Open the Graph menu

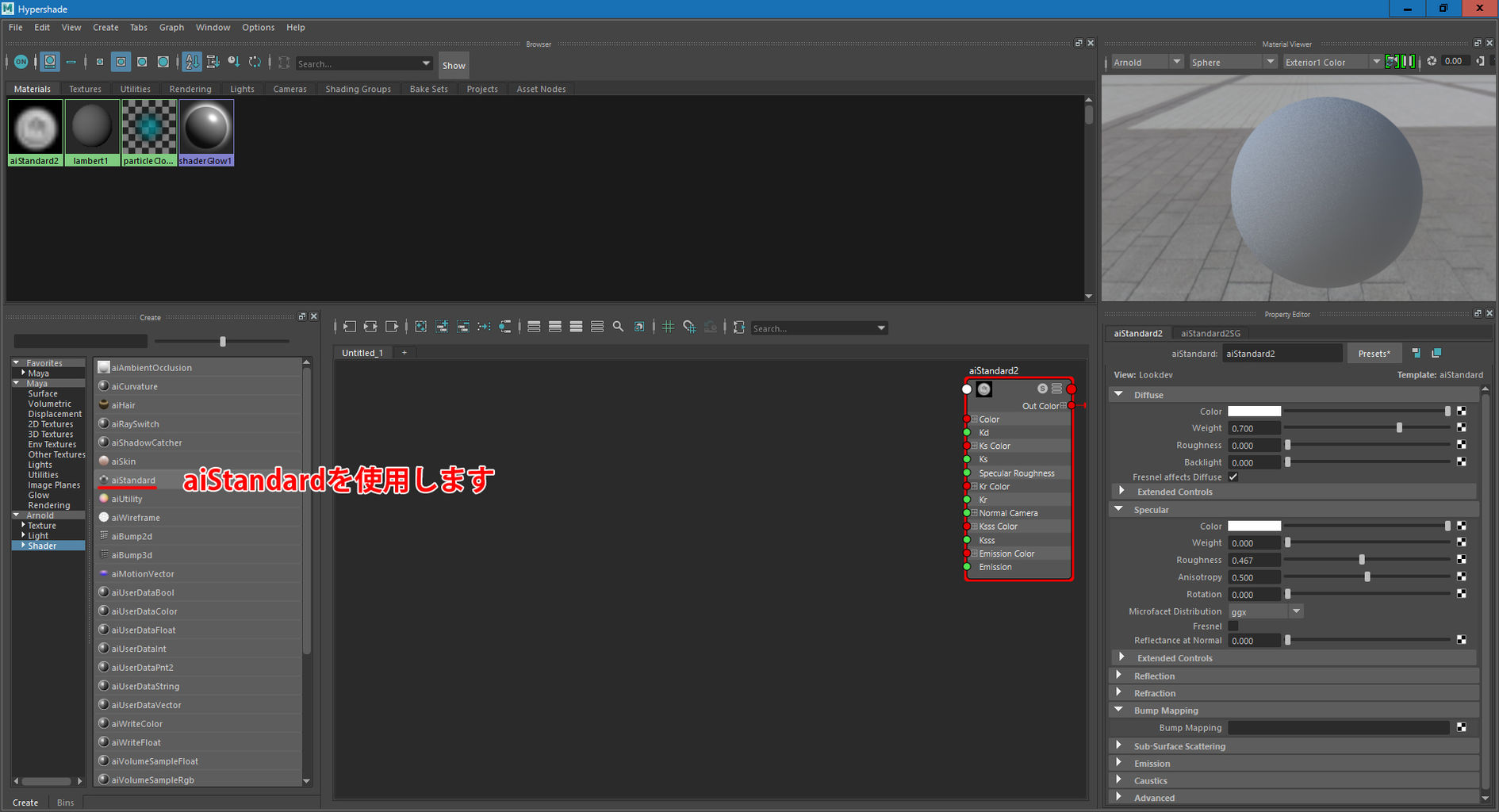(171, 27)
